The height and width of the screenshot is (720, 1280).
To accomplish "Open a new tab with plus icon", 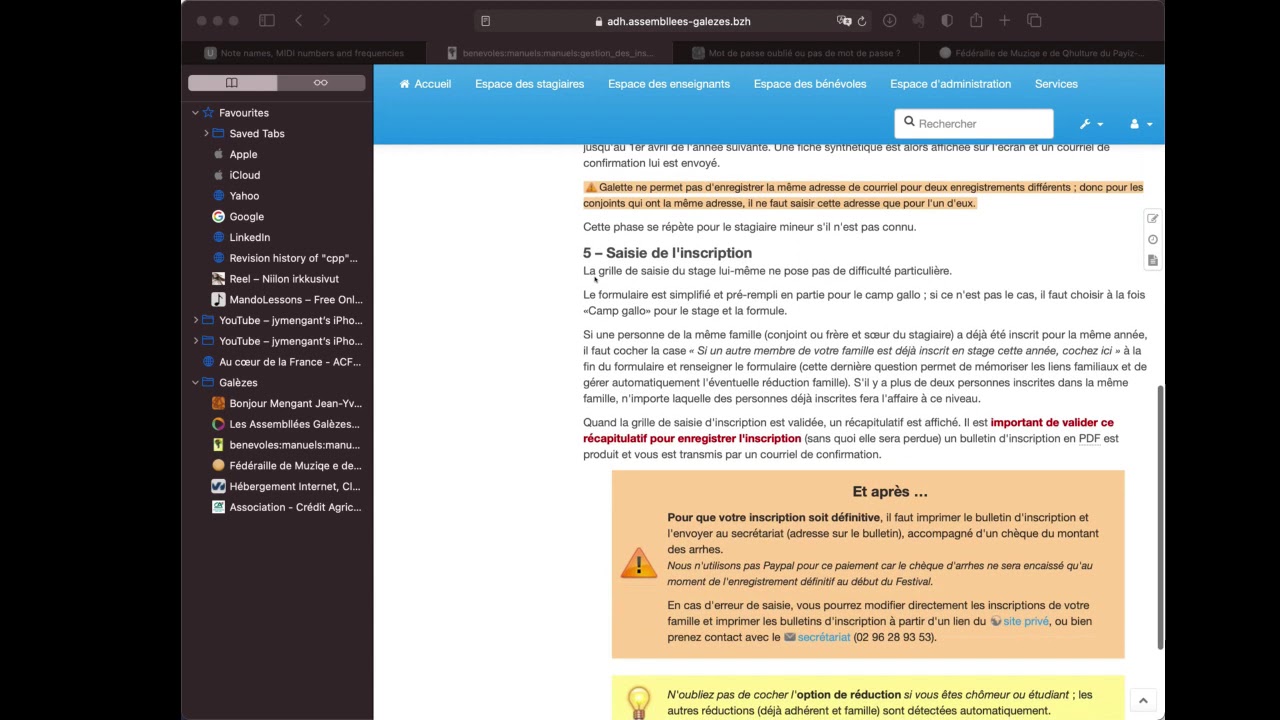I will click(x=1005, y=21).
